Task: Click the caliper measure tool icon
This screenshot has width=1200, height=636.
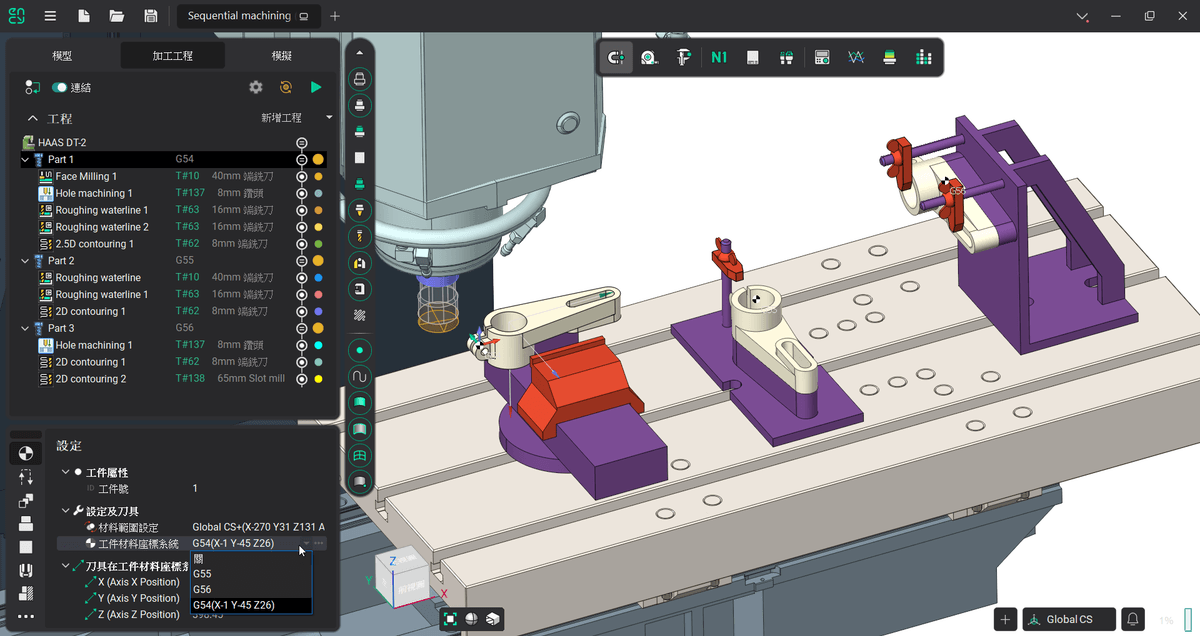Action: [x=684, y=58]
